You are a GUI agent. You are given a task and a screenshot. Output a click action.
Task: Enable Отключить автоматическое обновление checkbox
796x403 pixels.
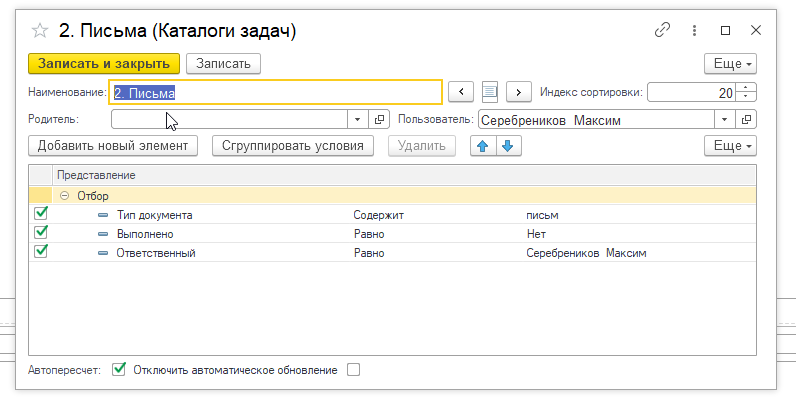coord(352,370)
